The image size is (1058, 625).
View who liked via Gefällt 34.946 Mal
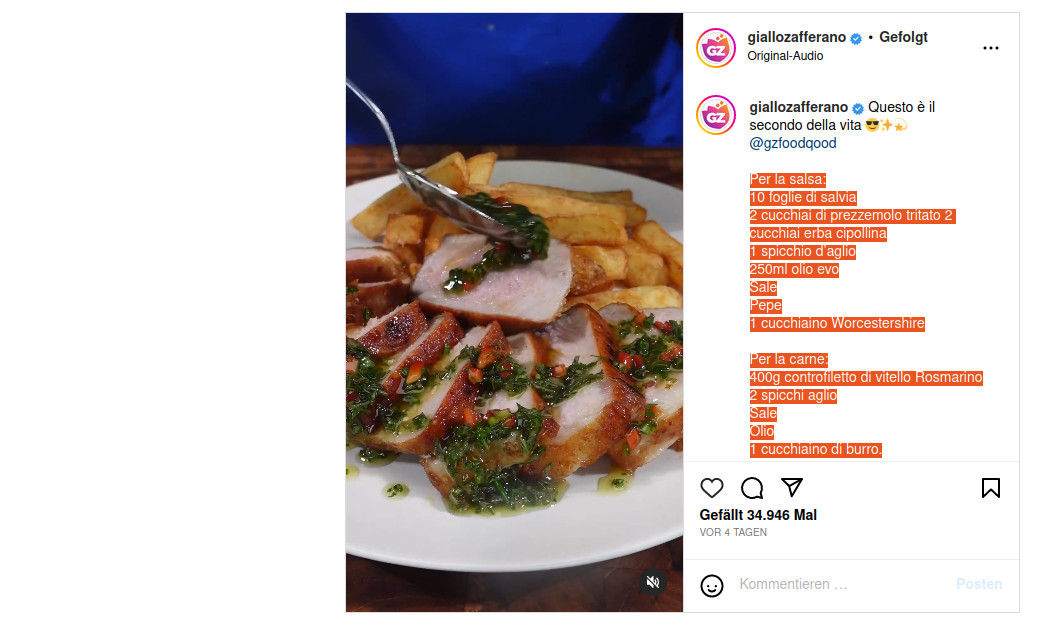pos(758,515)
